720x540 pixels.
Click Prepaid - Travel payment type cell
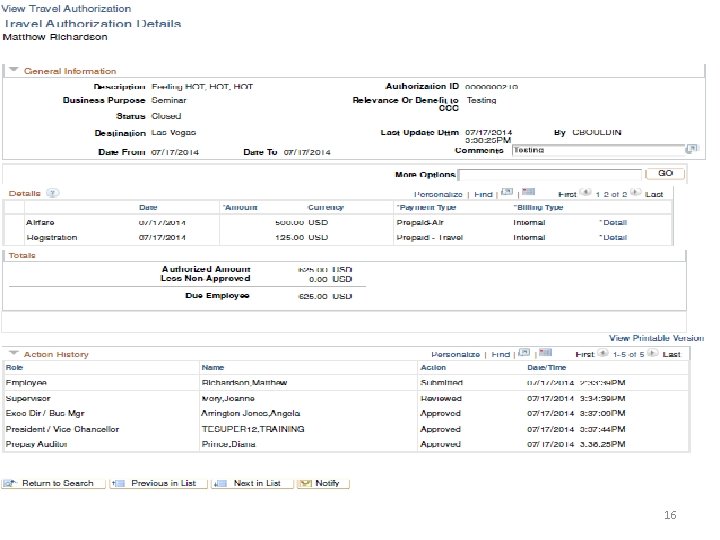(x=430, y=237)
